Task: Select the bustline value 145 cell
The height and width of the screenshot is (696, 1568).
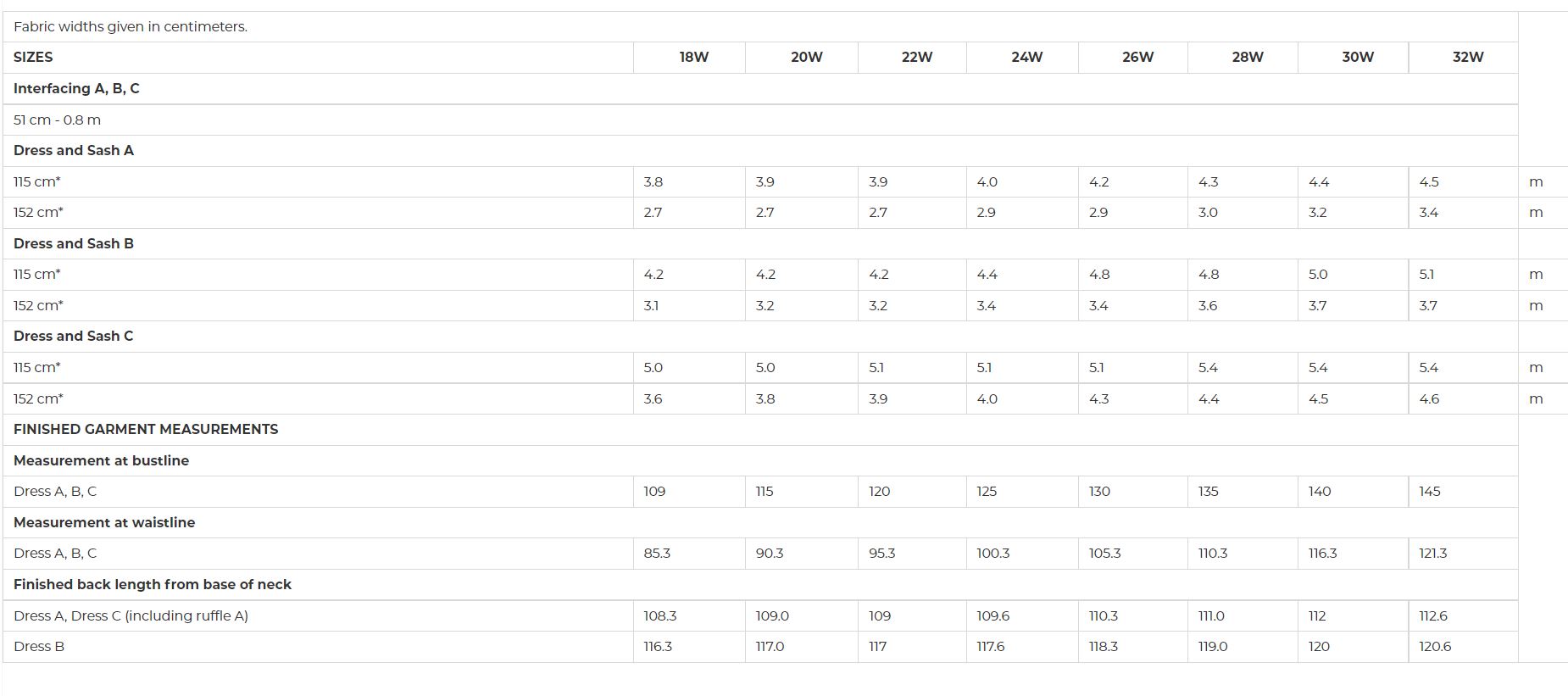Action: click(1463, 491)
